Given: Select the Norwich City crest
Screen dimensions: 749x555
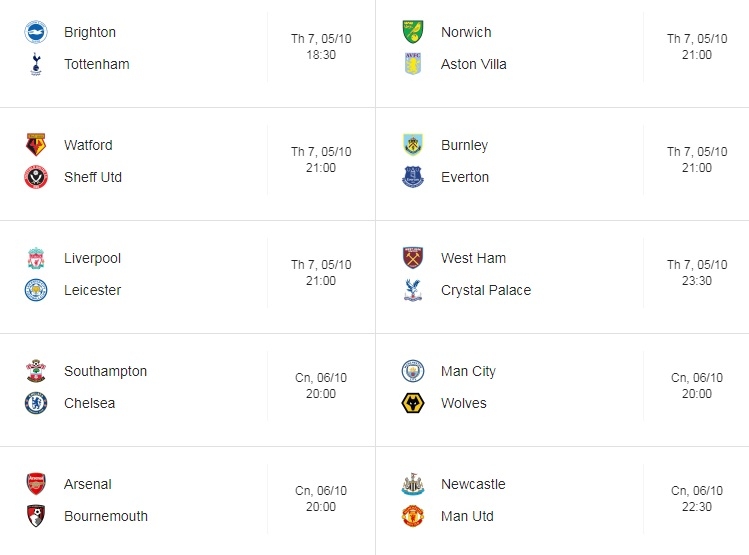Looking at the screenshot, I should pos(413,32).
